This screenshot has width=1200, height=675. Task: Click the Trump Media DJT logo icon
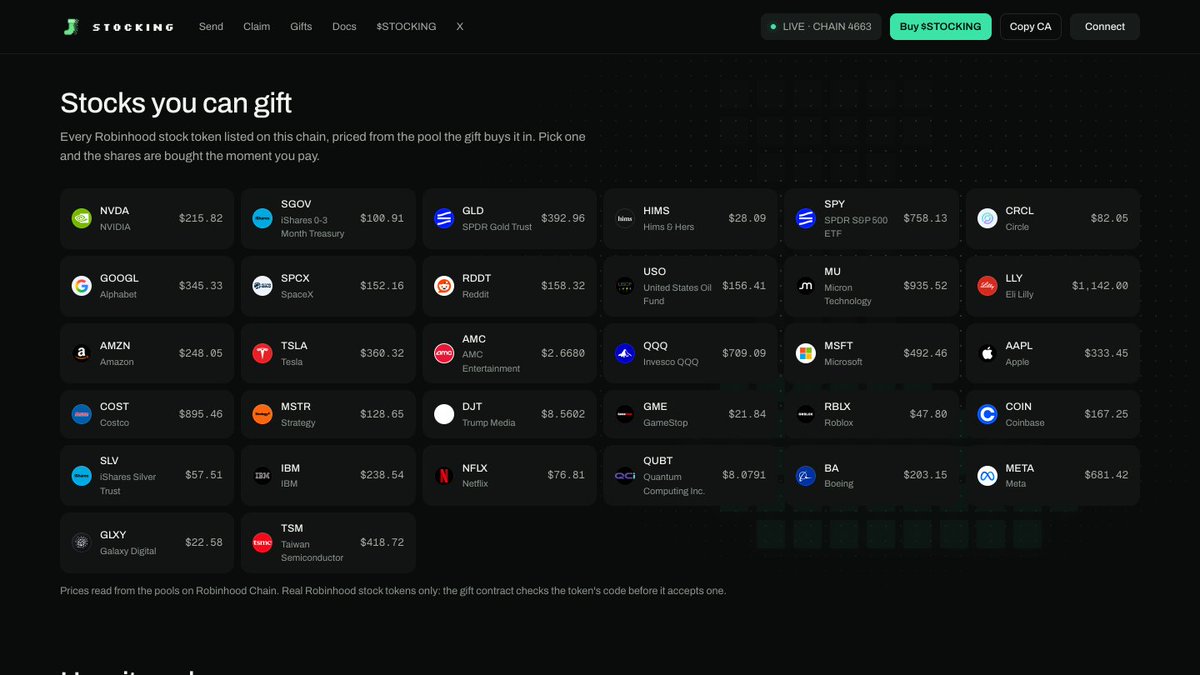point(444,414)
